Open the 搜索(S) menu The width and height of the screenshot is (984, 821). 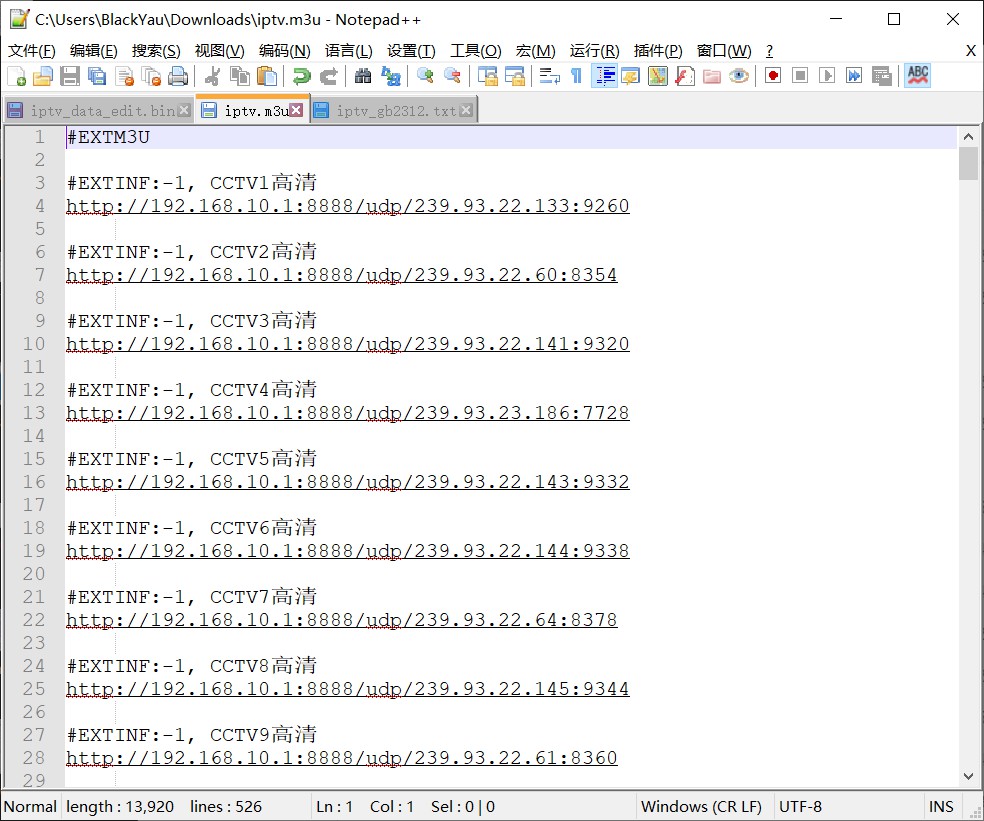pos(156,51)
